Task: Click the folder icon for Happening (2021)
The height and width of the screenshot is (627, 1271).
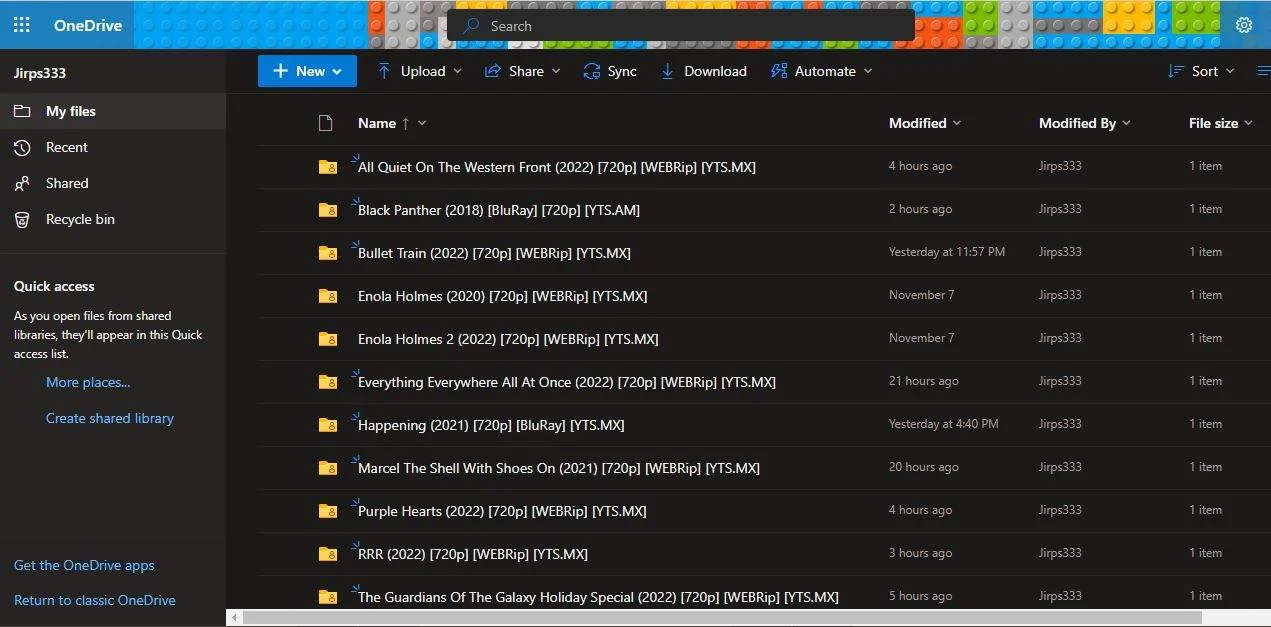Action: click(x=327, y=425)
